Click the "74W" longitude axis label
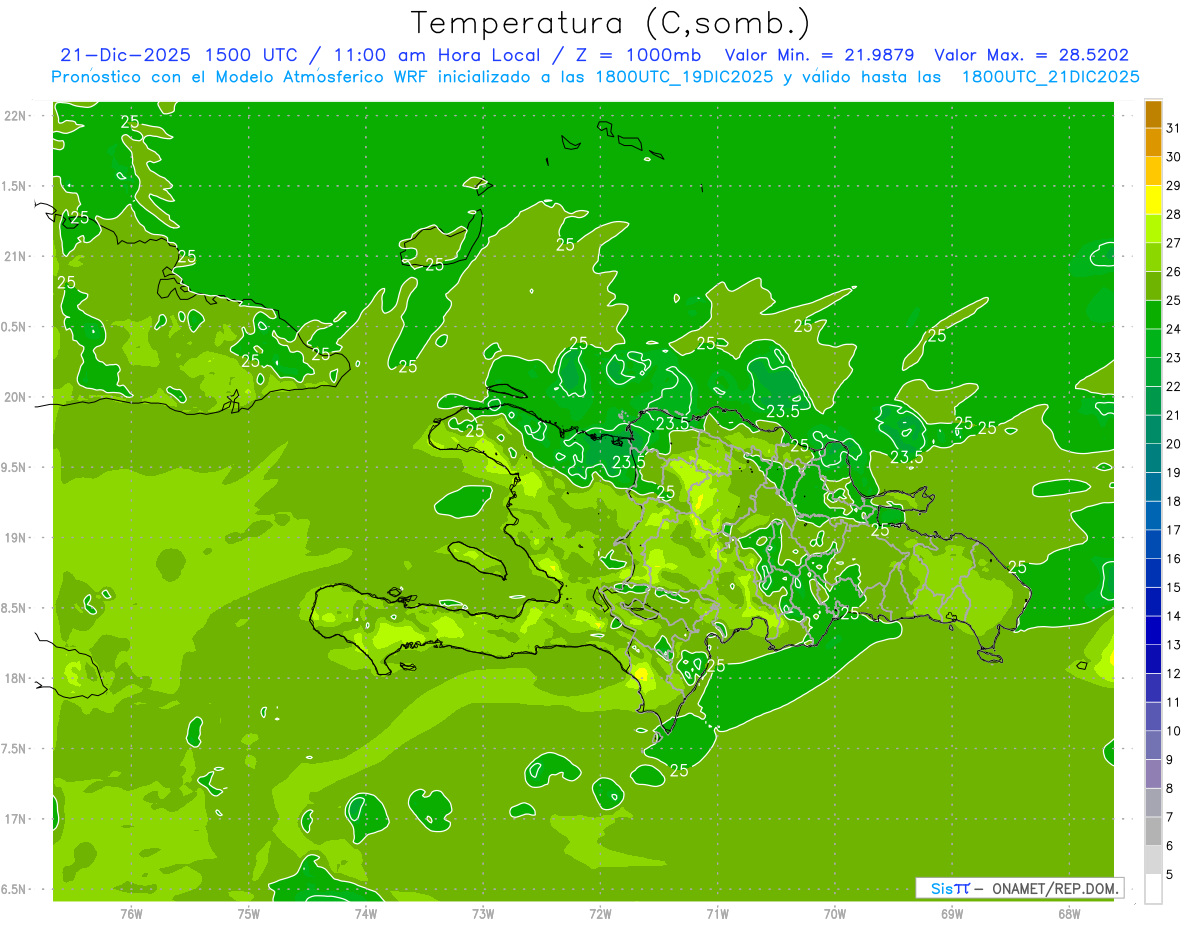 [x=366, y=914]
